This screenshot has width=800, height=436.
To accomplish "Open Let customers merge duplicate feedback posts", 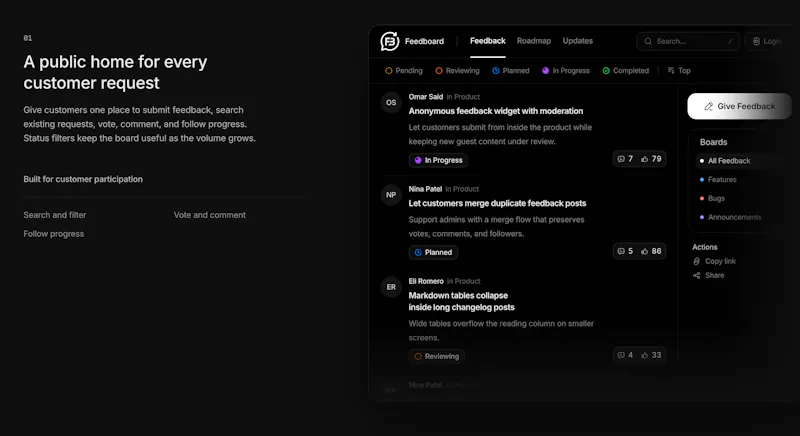I will click(497, 203).
